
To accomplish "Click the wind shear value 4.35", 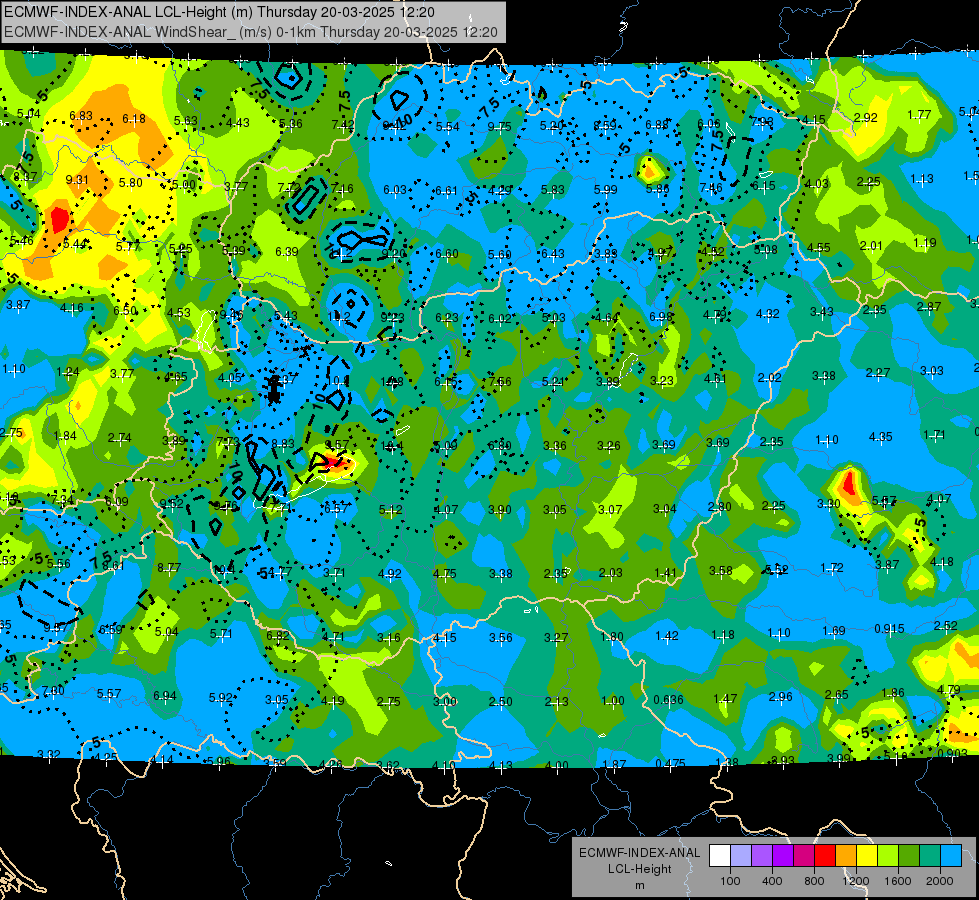I will pyautogui.click(x=880, y=437).
